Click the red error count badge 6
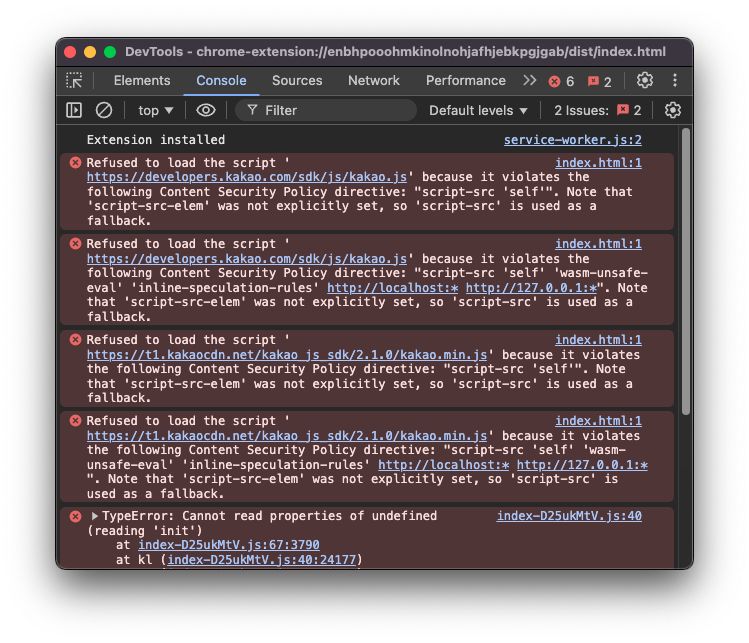 tap(561, 81)
